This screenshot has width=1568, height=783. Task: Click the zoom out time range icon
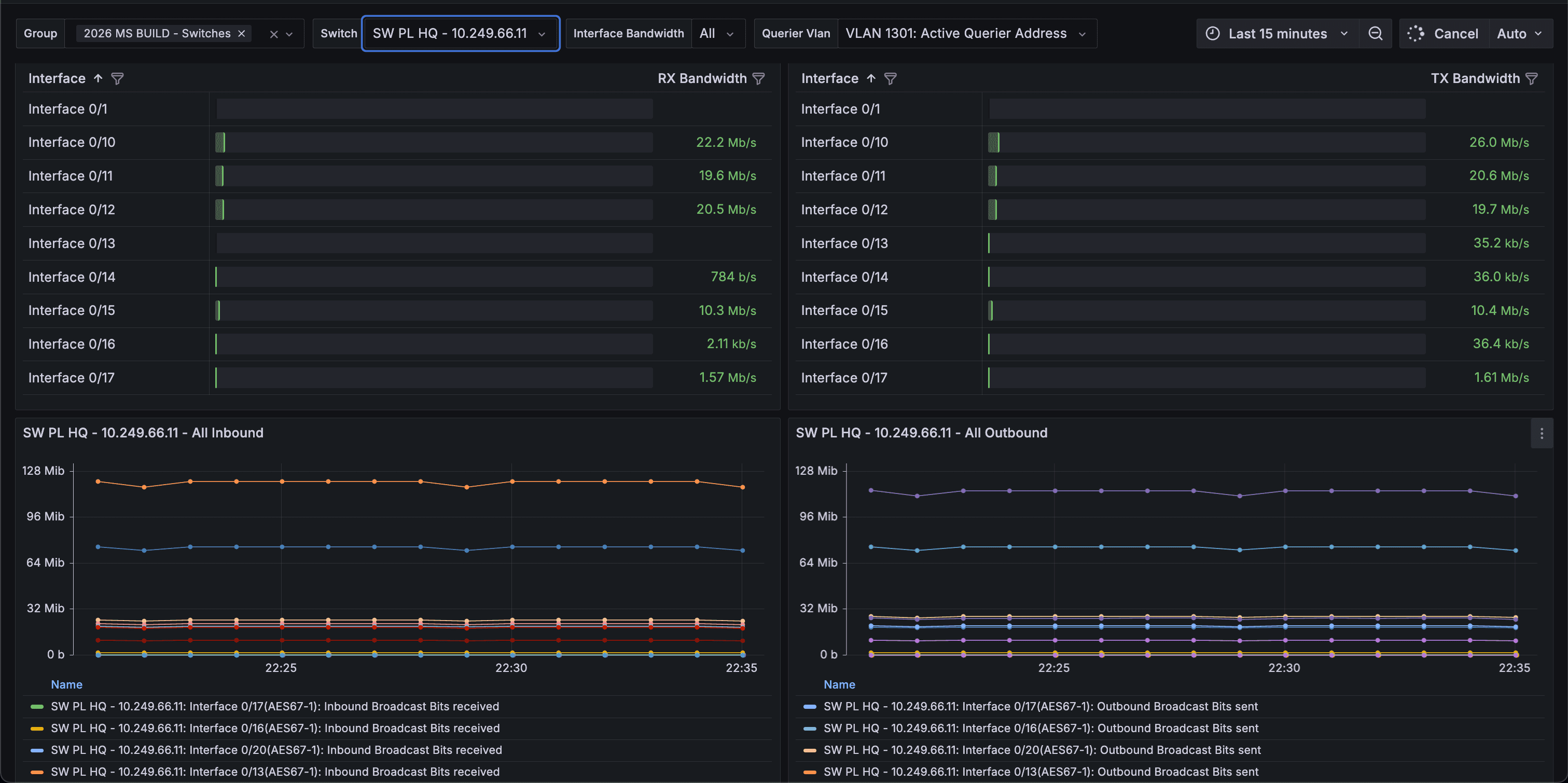(x=1375, y=34)
